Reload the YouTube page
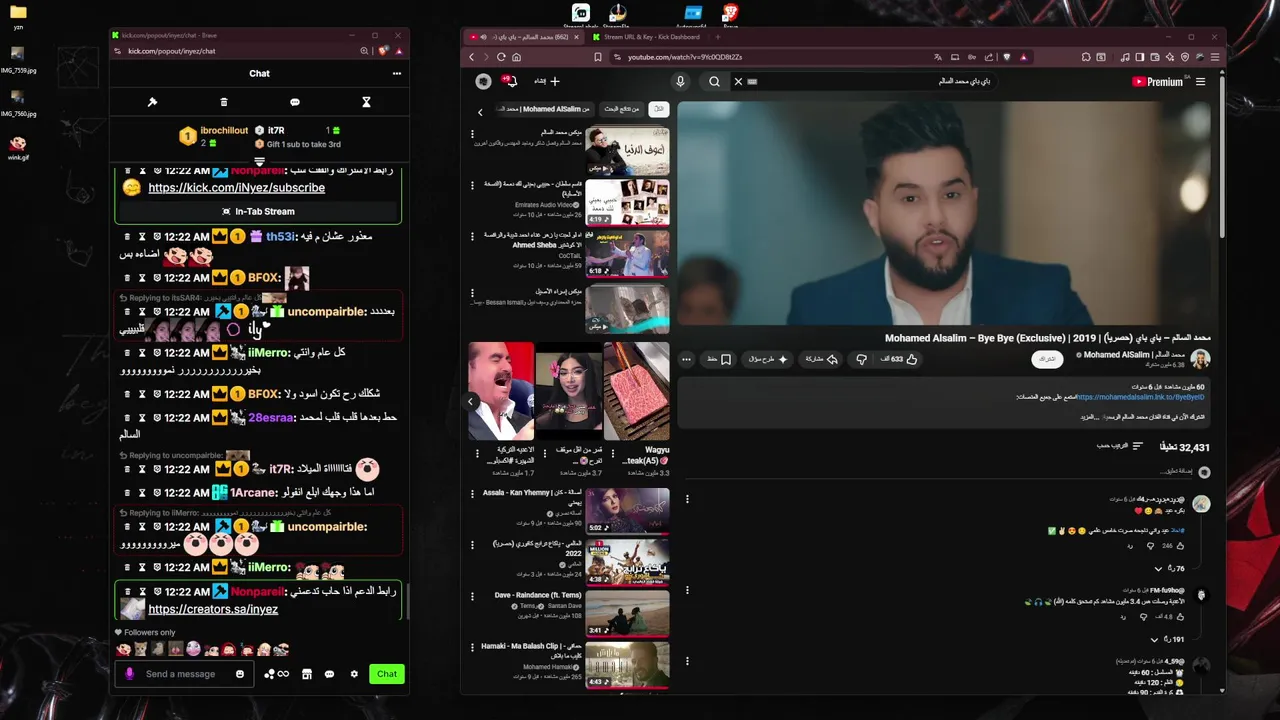 coord(501,57)
